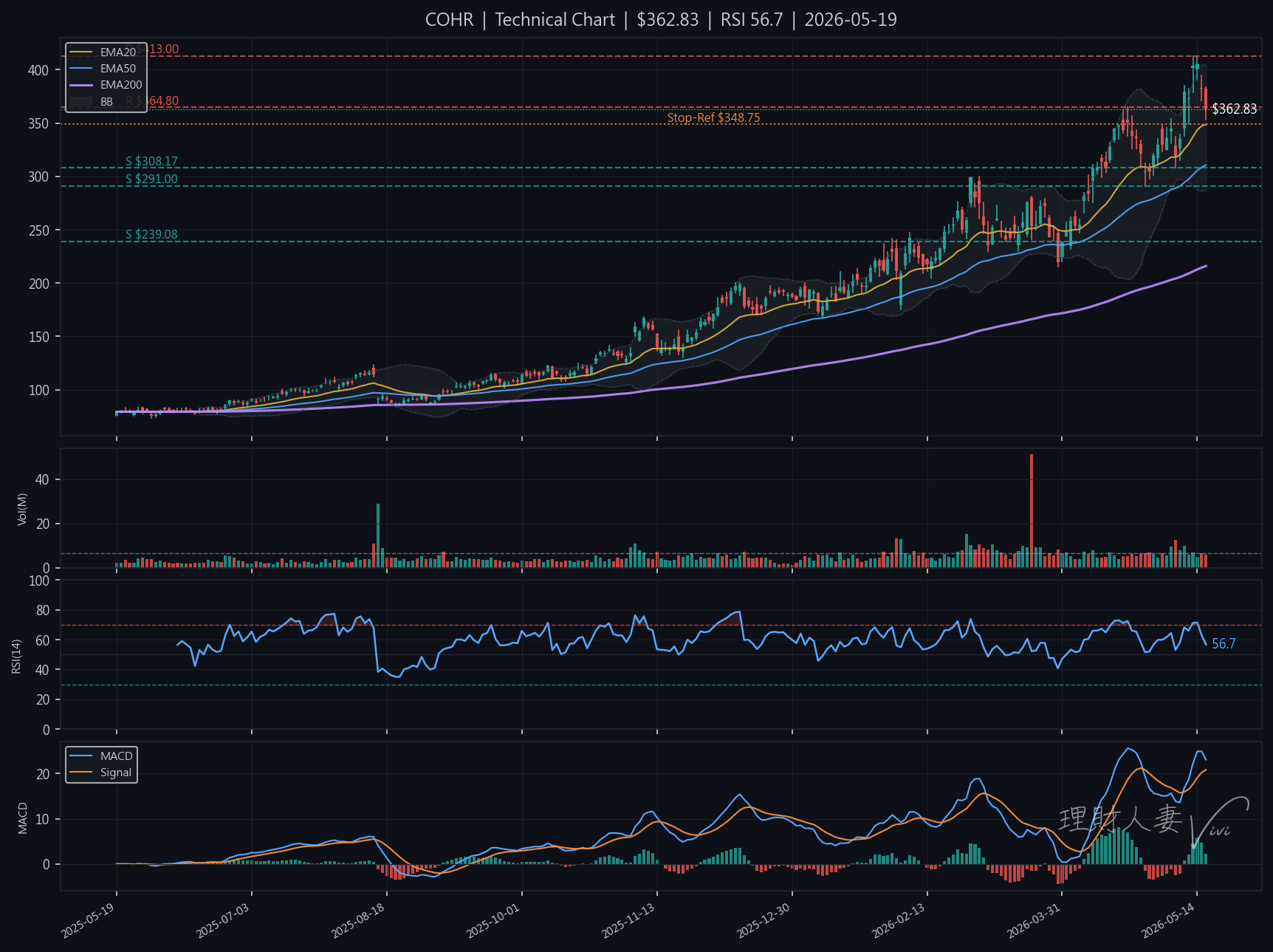Image resolution: width=1273 pixels, height=952 pixels.
Task: Click the date label 2025-08-18
Action: [359, 920]
